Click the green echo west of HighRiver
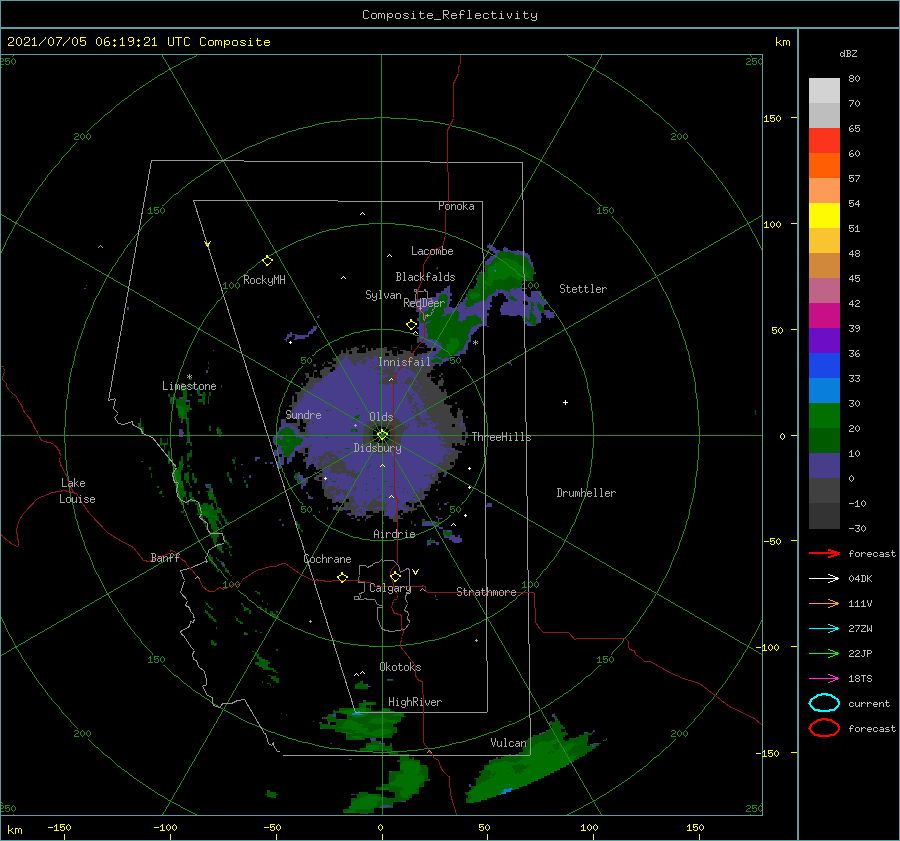 [362, 723]
